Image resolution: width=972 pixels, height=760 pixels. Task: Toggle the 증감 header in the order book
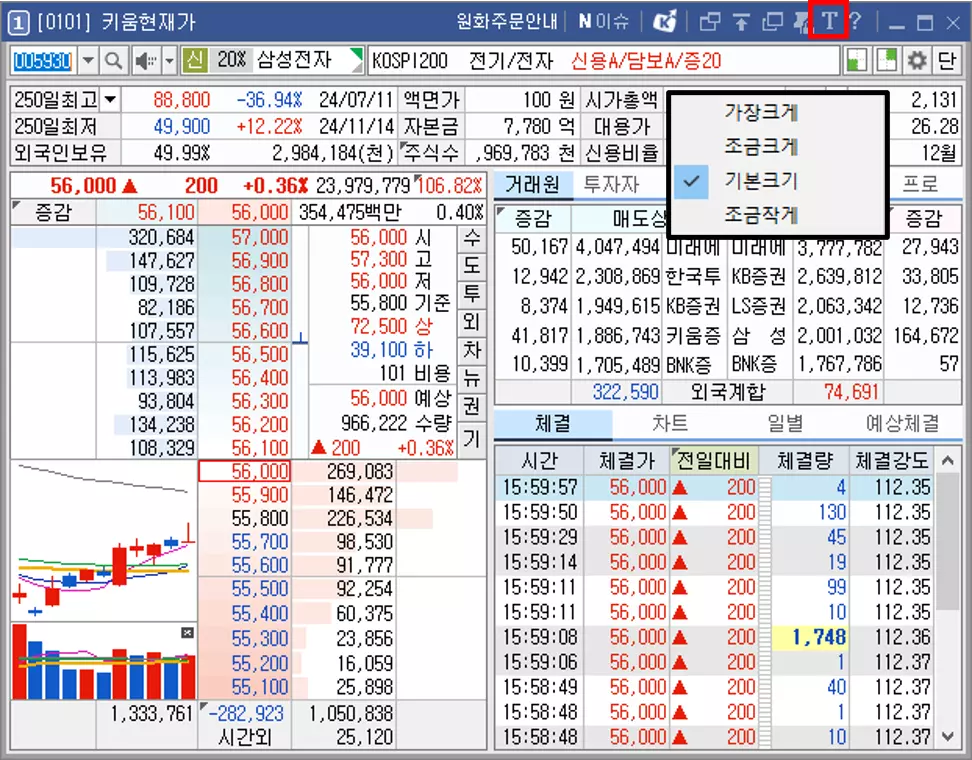[53, 213]
